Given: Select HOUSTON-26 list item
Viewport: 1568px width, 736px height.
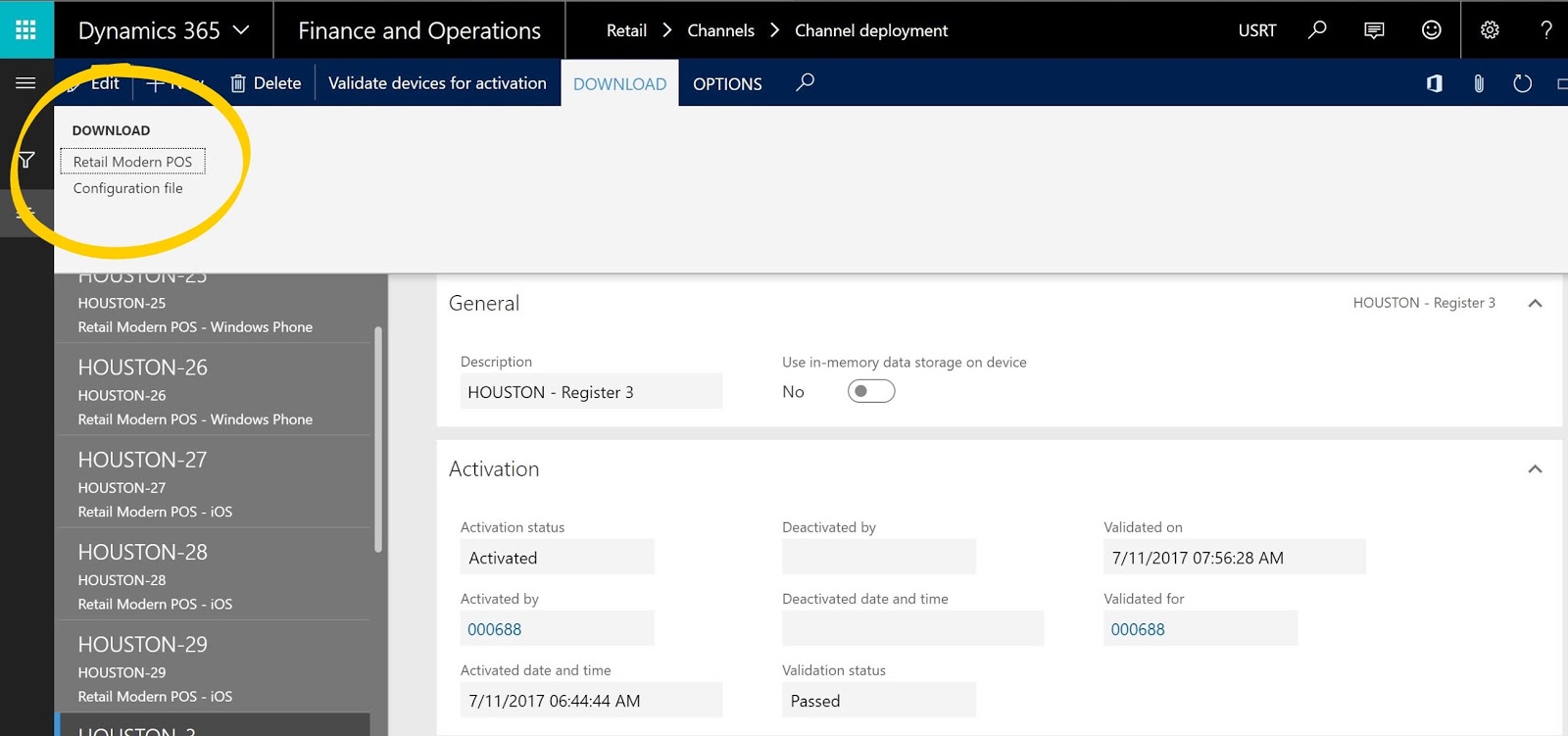Looking at the screenshot, I should (x=214, y=390).
